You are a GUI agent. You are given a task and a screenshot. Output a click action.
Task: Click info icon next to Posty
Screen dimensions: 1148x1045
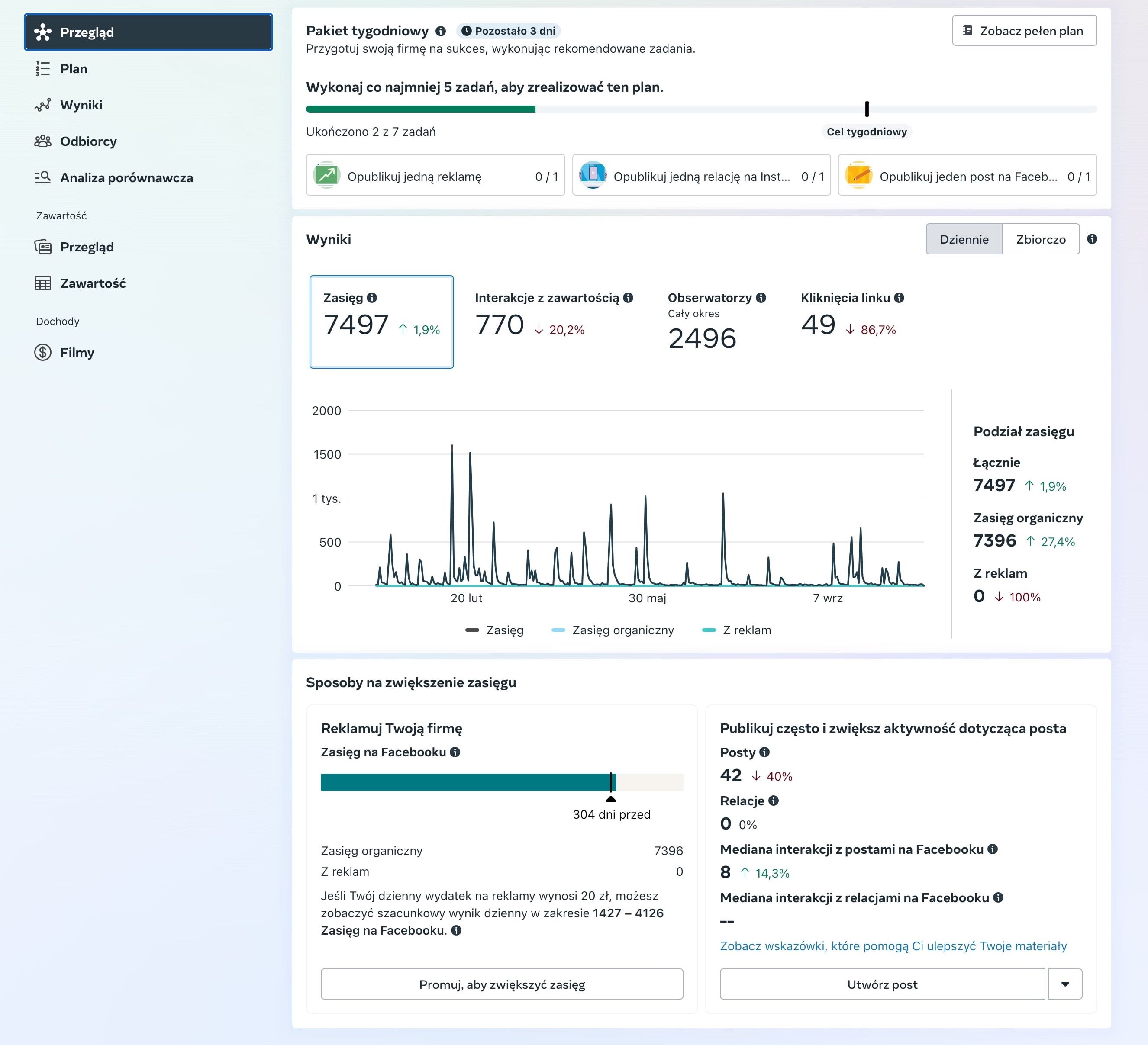765,752
